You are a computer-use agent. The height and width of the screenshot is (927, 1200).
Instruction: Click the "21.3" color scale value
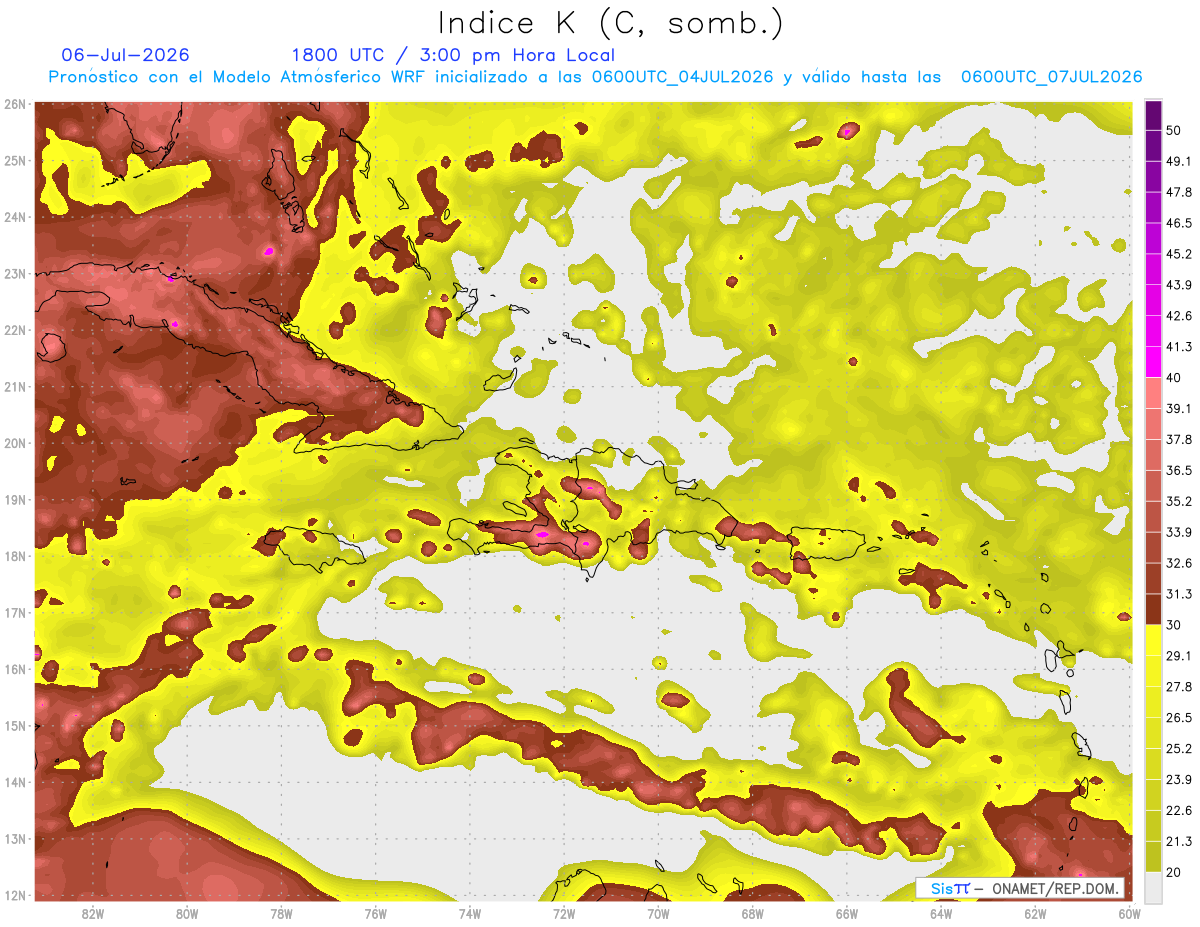point(1178,841)
